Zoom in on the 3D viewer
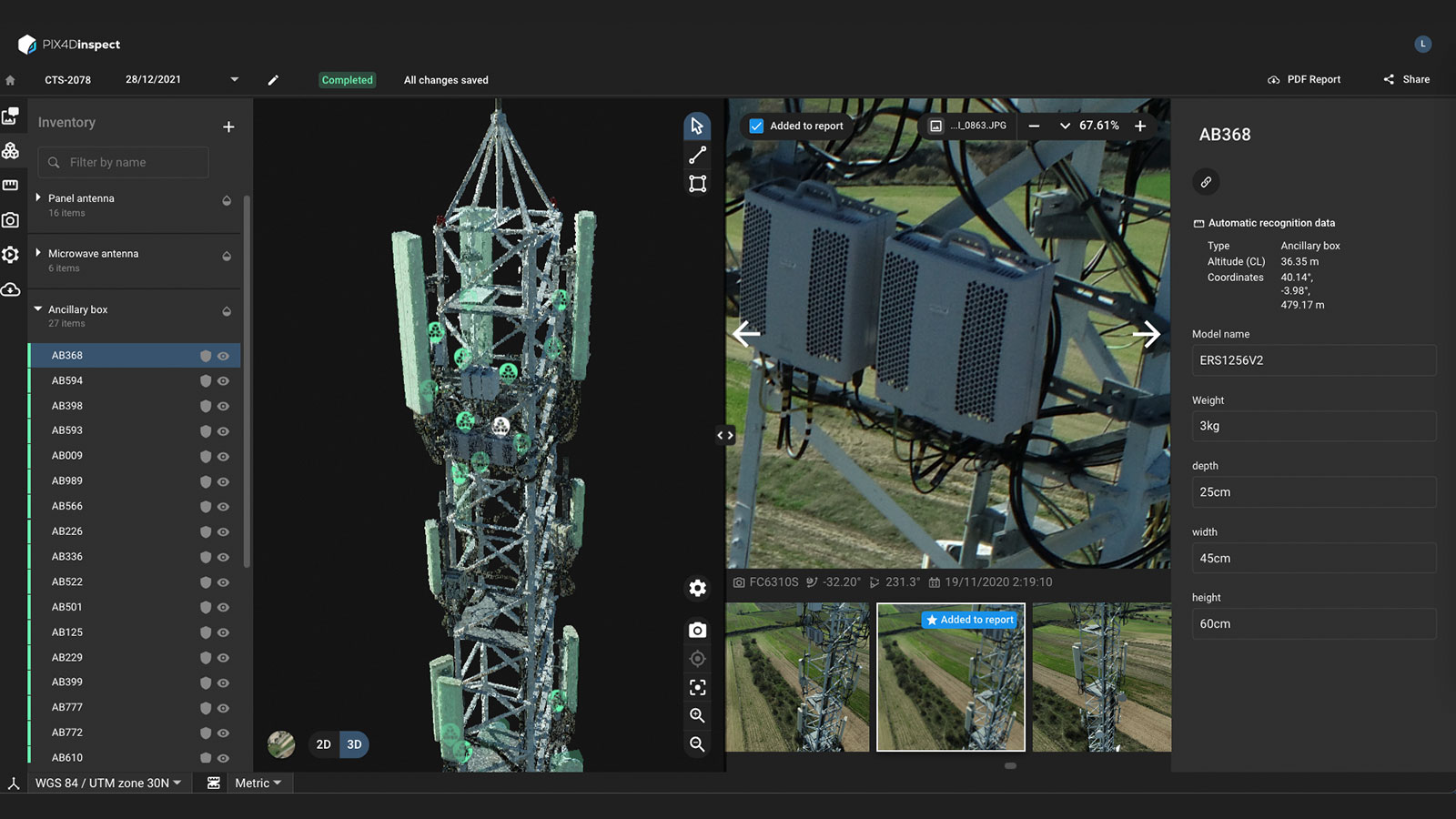1456x819 pixels. click(x=697, y=716)
